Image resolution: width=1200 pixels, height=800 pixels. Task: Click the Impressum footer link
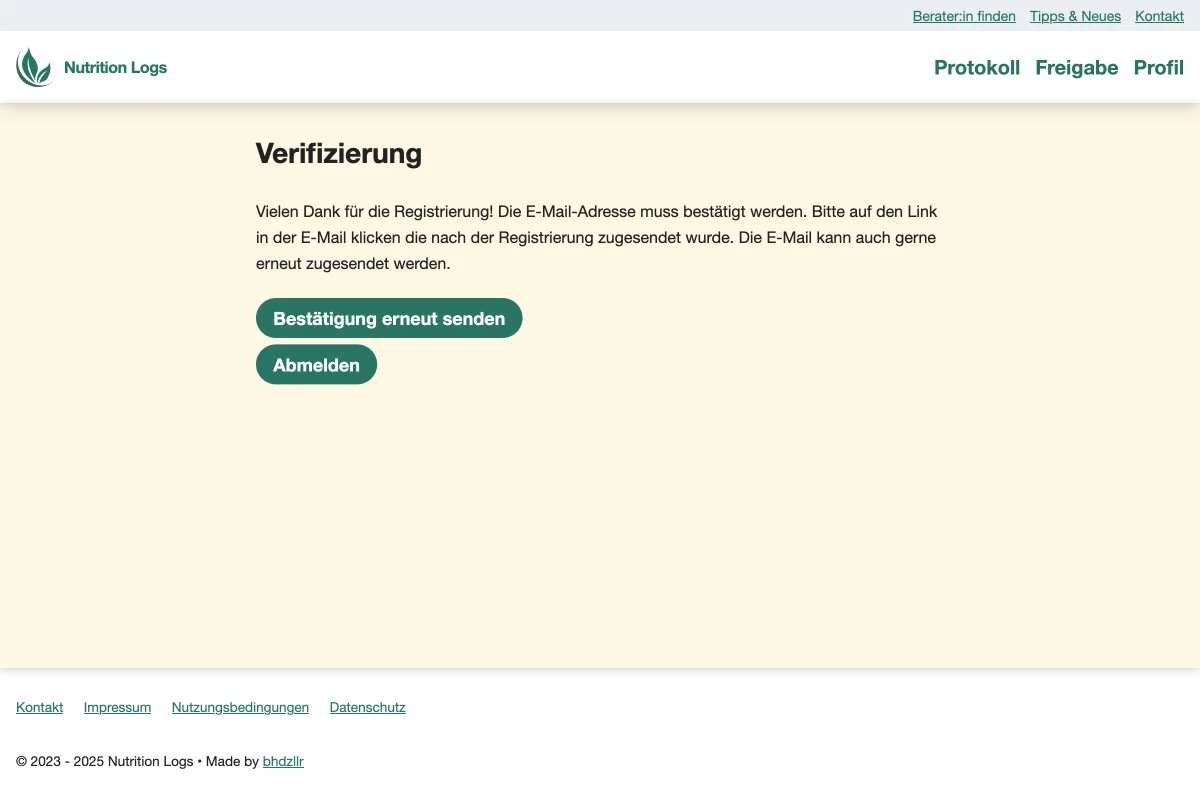117,707
